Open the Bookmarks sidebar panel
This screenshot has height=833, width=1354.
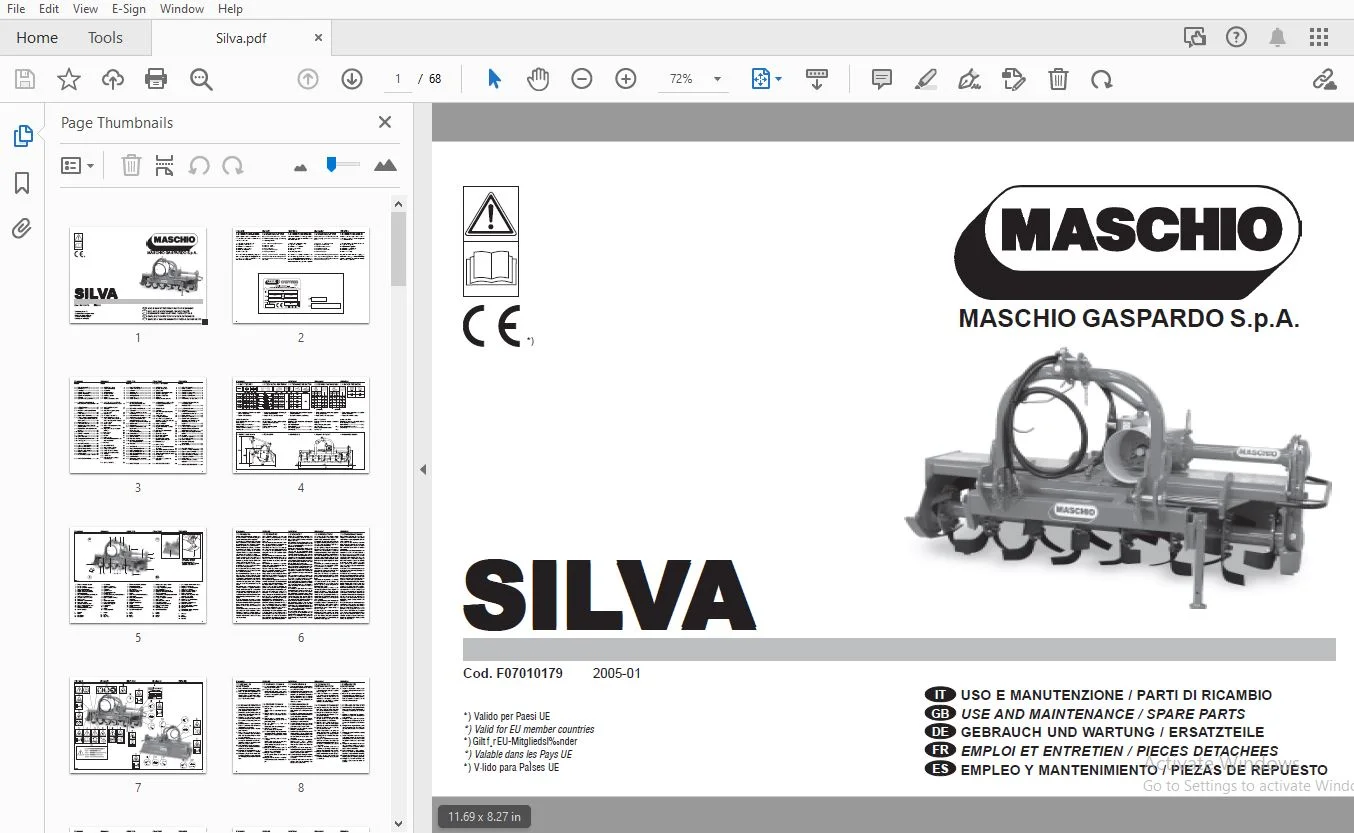[22, 183]
